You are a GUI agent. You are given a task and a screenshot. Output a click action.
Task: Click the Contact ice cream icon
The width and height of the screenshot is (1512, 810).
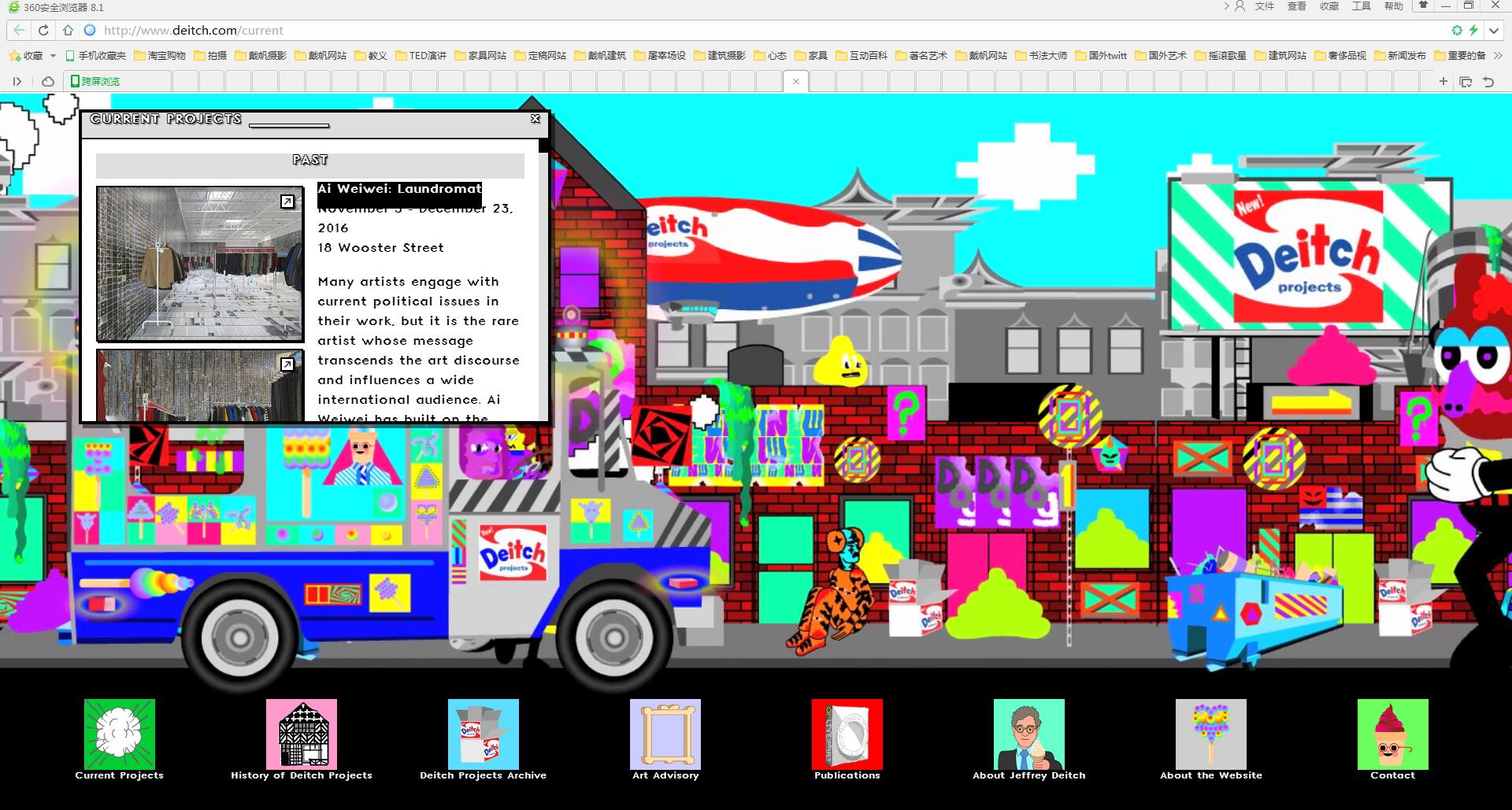[1392, 734]
